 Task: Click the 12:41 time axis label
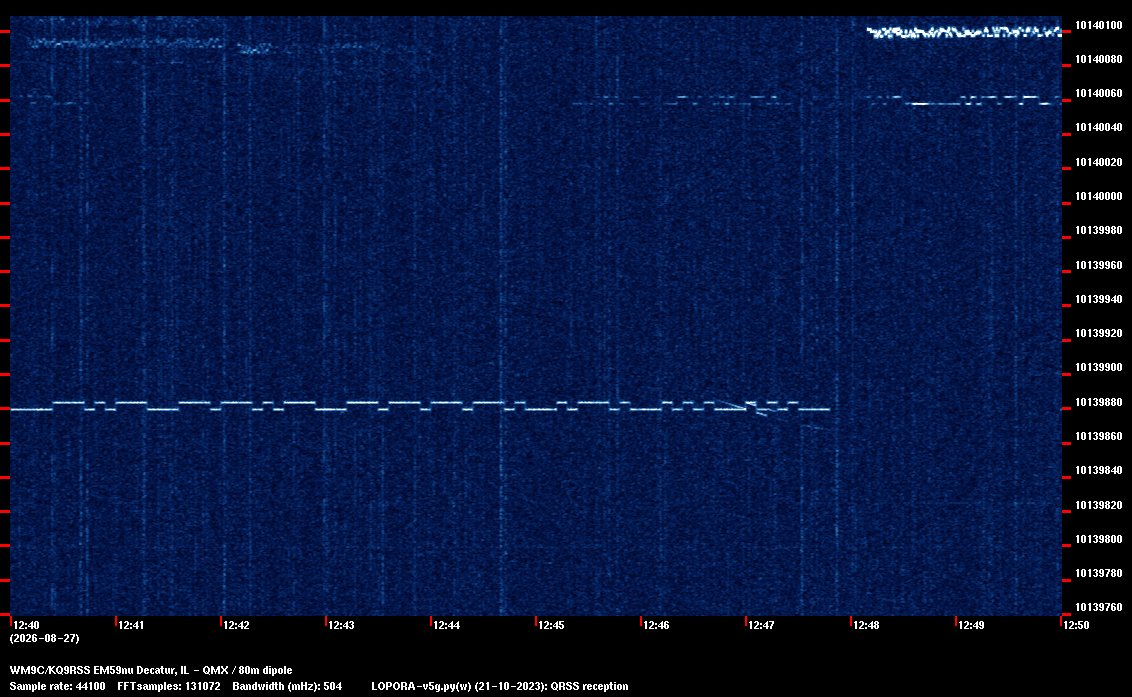pos(131,625)
